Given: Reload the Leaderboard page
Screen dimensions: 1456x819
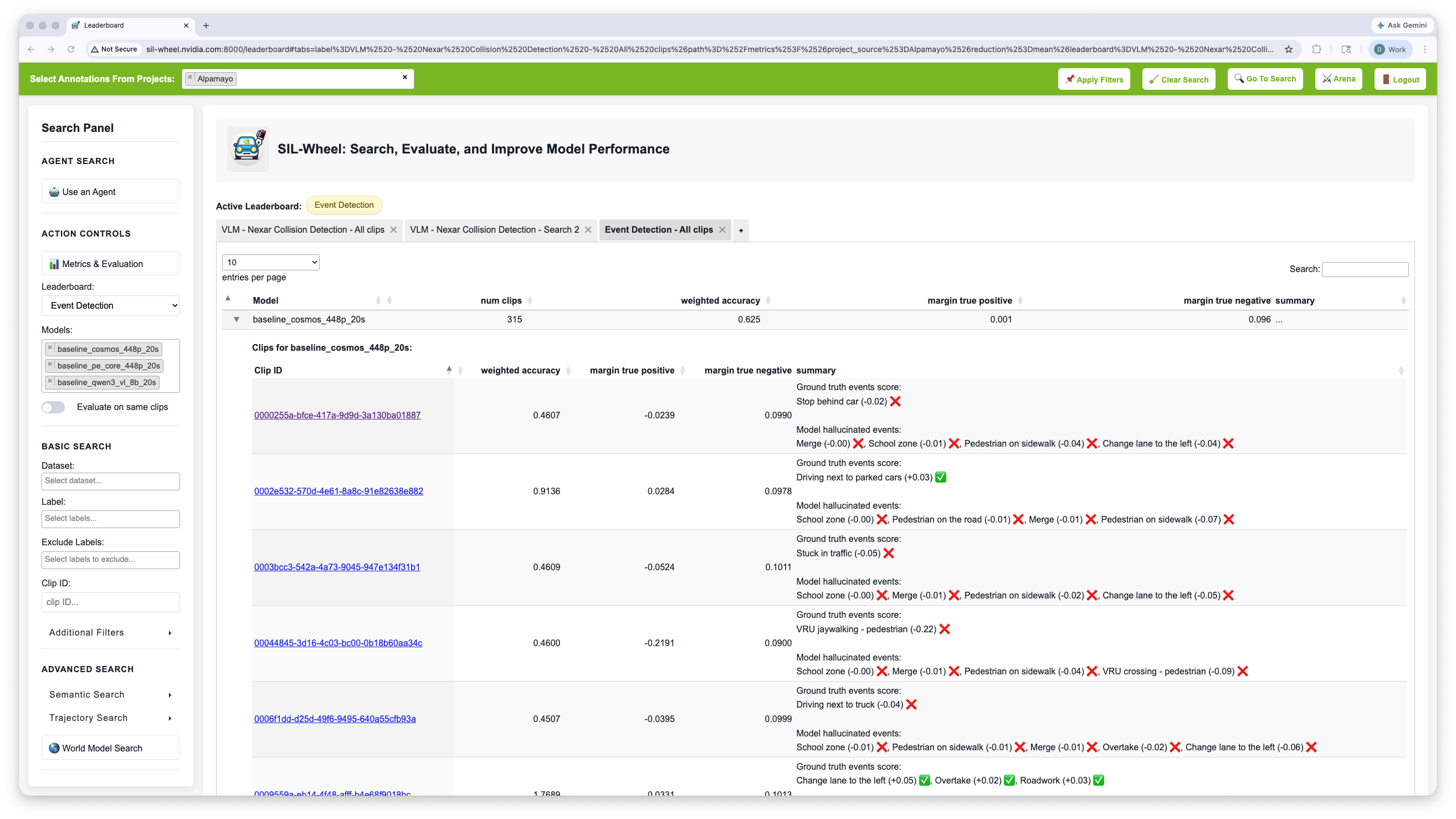Looking at the screenshot, I should click(71, 49).
